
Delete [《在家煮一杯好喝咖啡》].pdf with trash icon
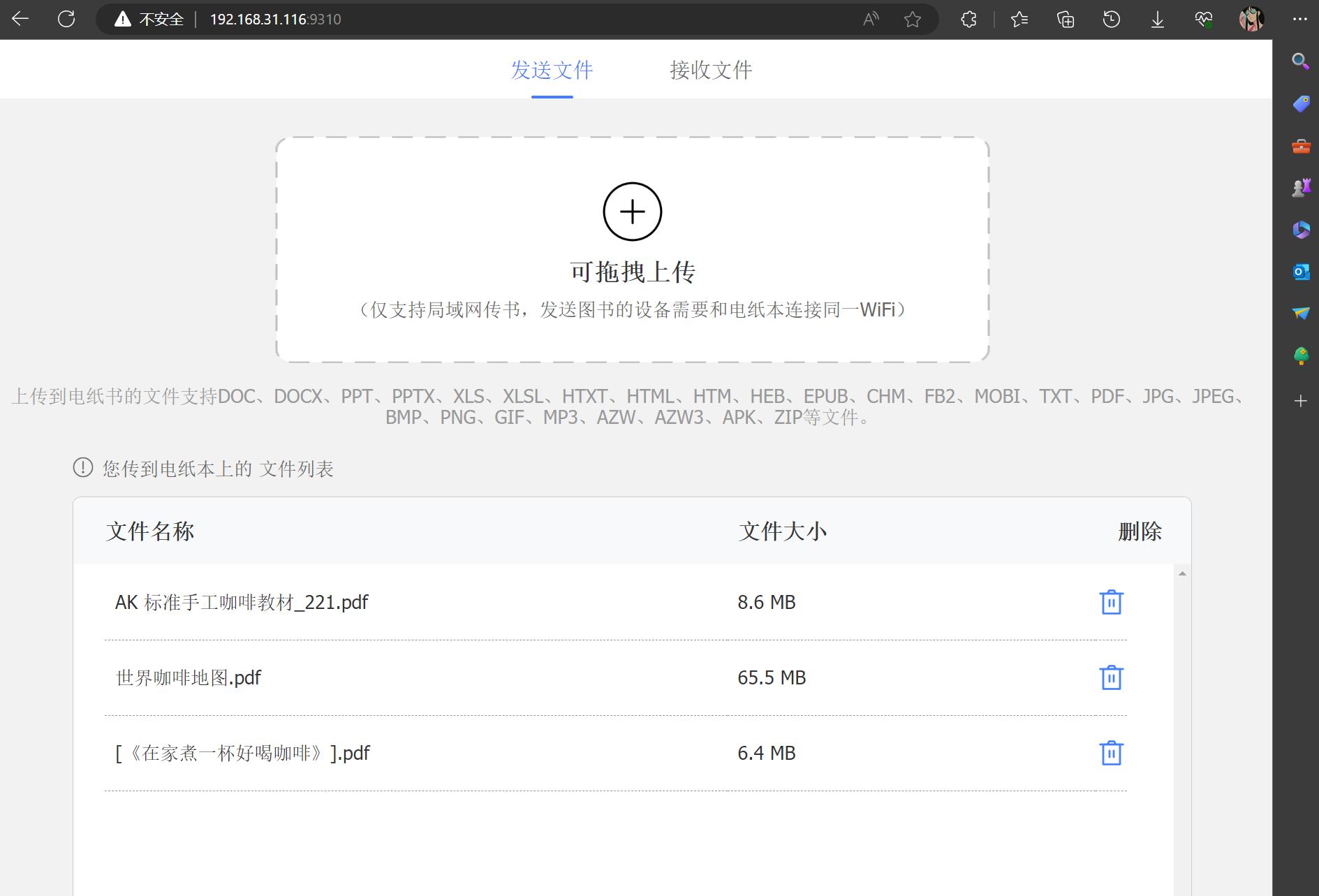tap(1110, 753)
